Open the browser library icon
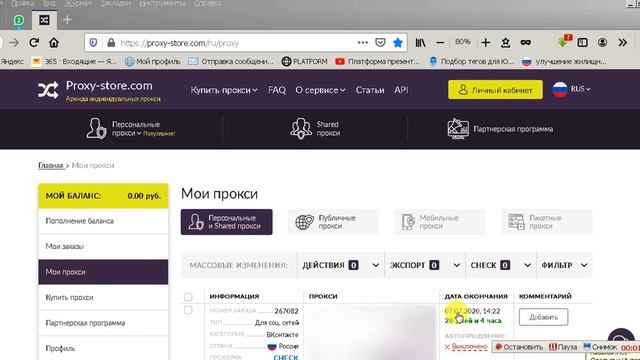Screen dimensions: 640x360 tap(420, 42)
